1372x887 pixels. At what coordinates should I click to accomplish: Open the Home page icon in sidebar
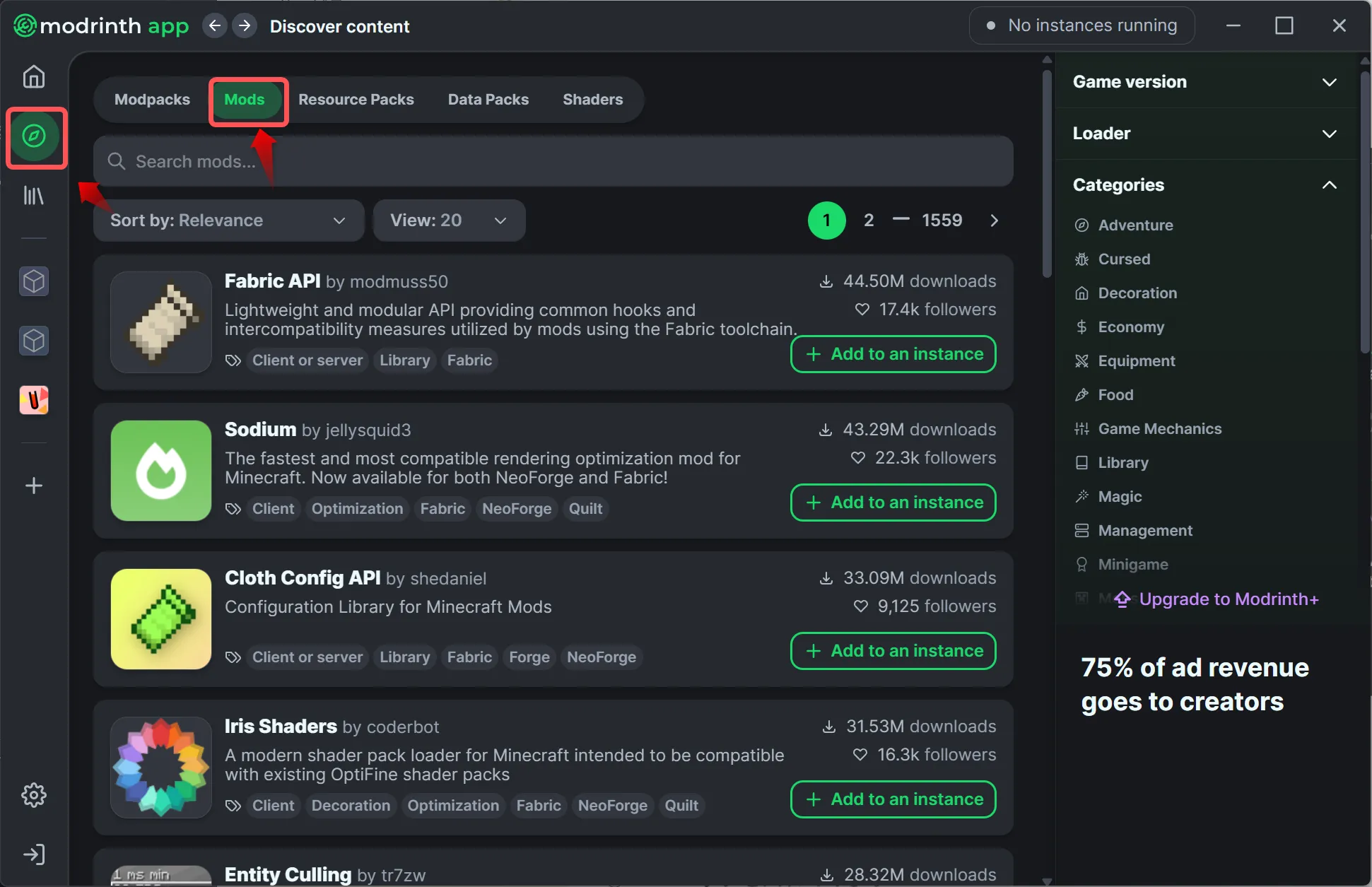(33, 76)
